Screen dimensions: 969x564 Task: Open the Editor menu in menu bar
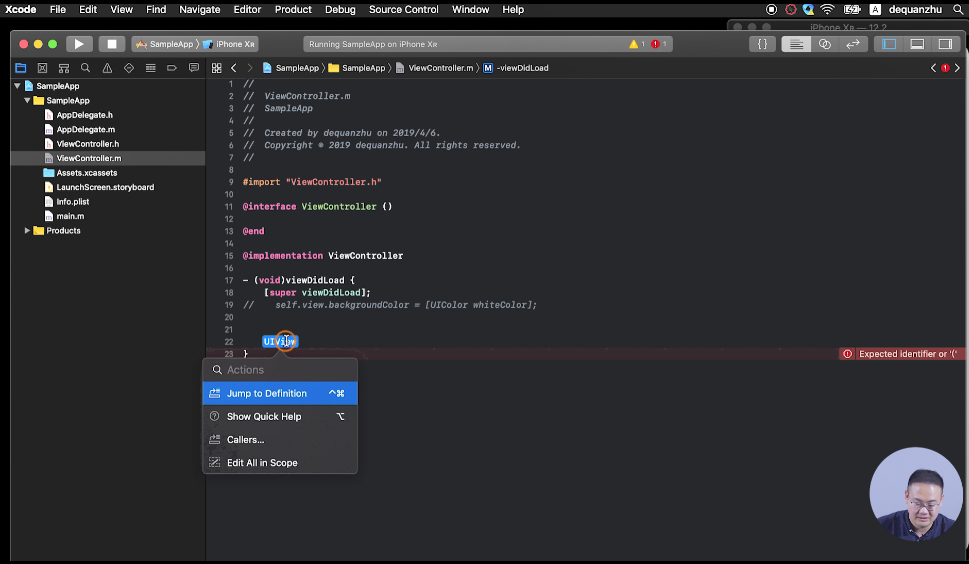click(x=247, y=9)
